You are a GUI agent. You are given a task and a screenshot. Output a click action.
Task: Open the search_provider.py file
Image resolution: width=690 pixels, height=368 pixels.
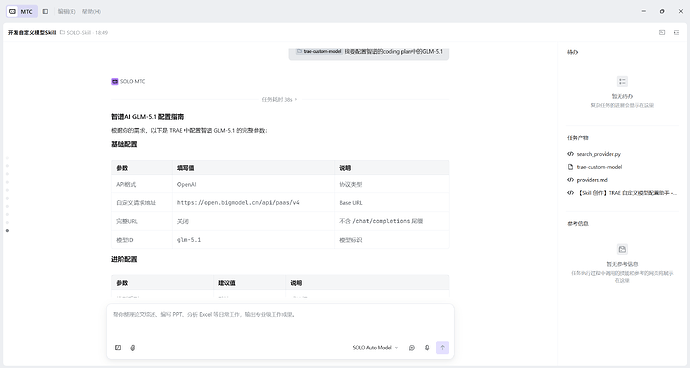point(598,154)
